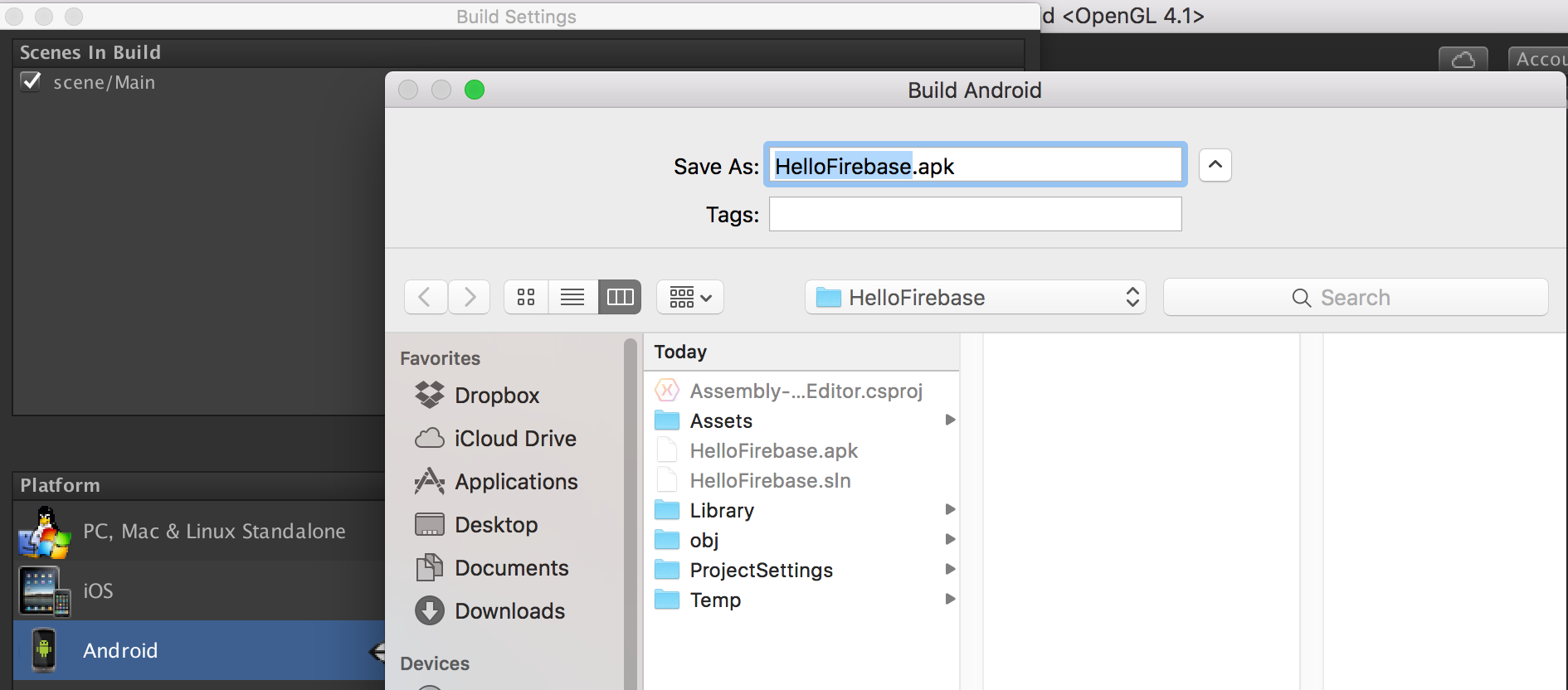
Task: Expand the ProjectSettings folder arrow
Action: tap(950, 569)
